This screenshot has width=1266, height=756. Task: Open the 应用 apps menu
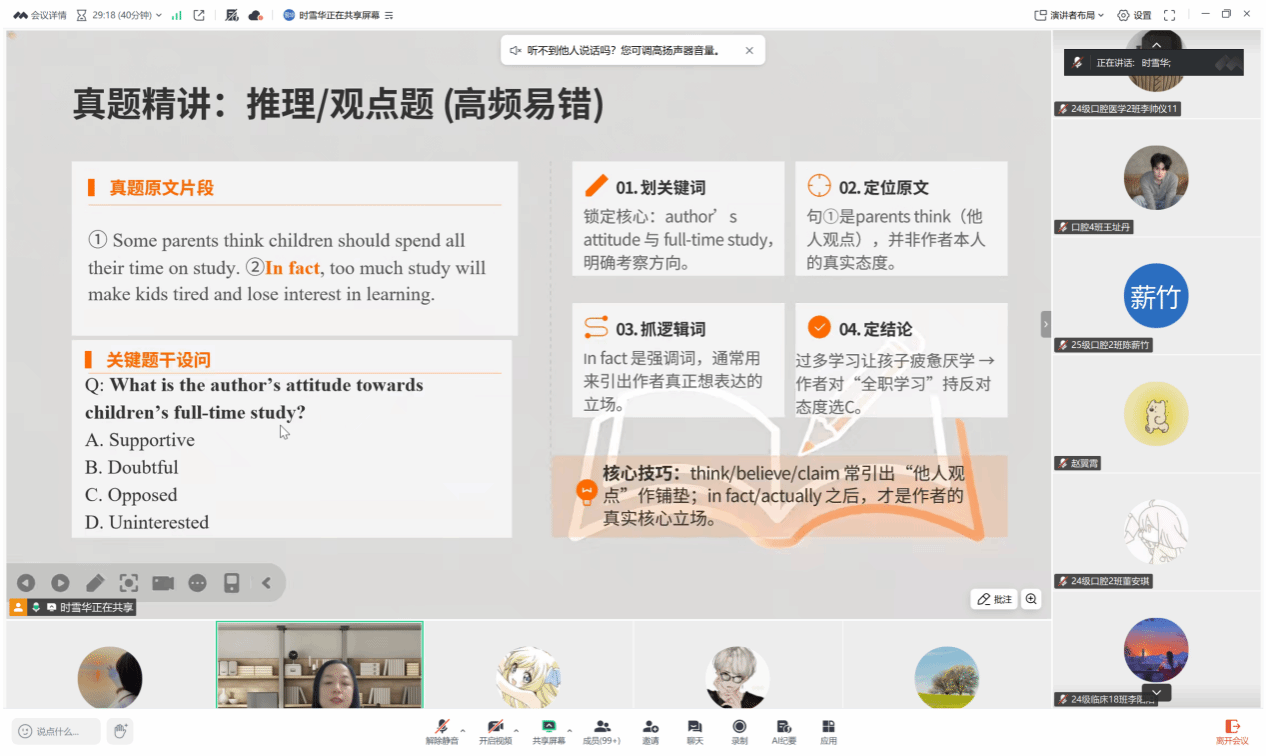click(x=828, y=732)
